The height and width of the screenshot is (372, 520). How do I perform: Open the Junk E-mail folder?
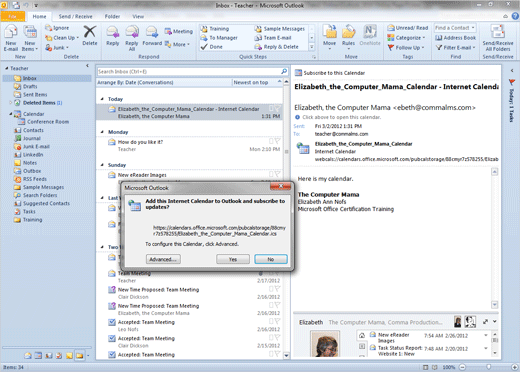(36, 146)
